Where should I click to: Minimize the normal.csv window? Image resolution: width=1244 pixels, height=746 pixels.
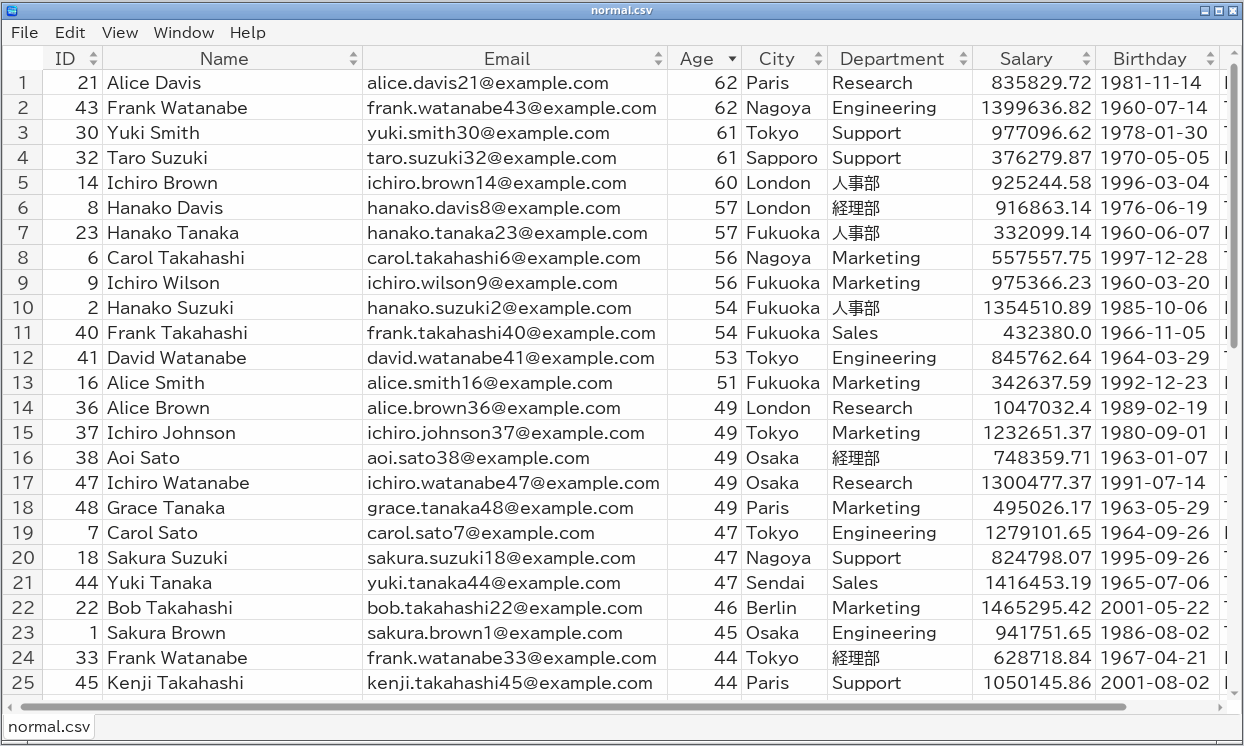point(1205,10)
